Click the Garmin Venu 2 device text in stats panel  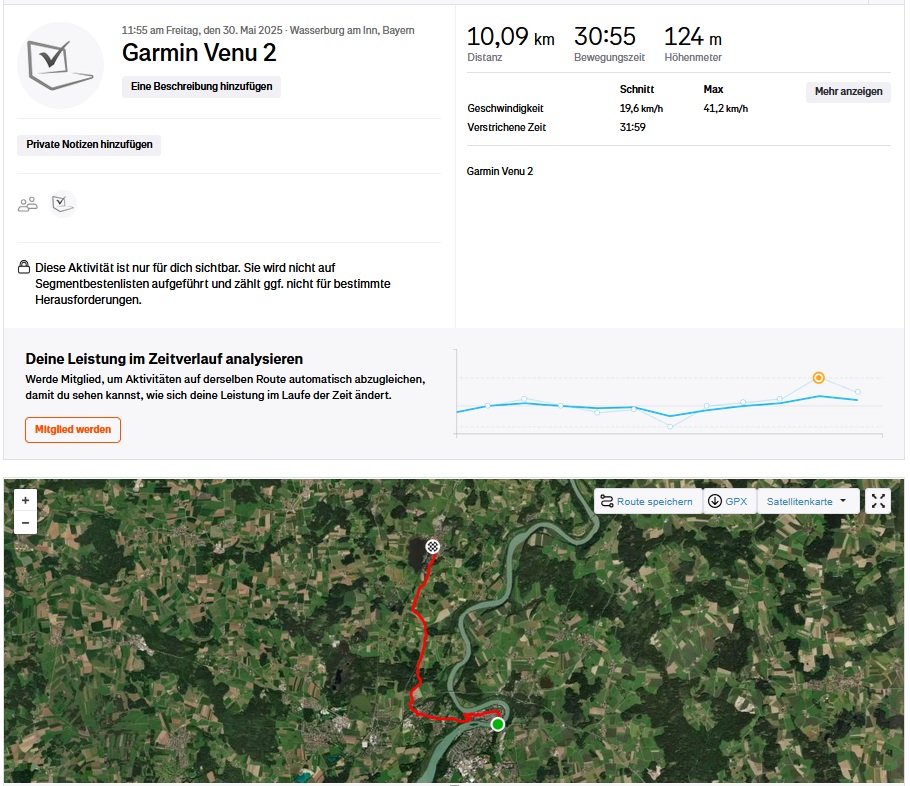pyautogui.click(x=500, y=172)
